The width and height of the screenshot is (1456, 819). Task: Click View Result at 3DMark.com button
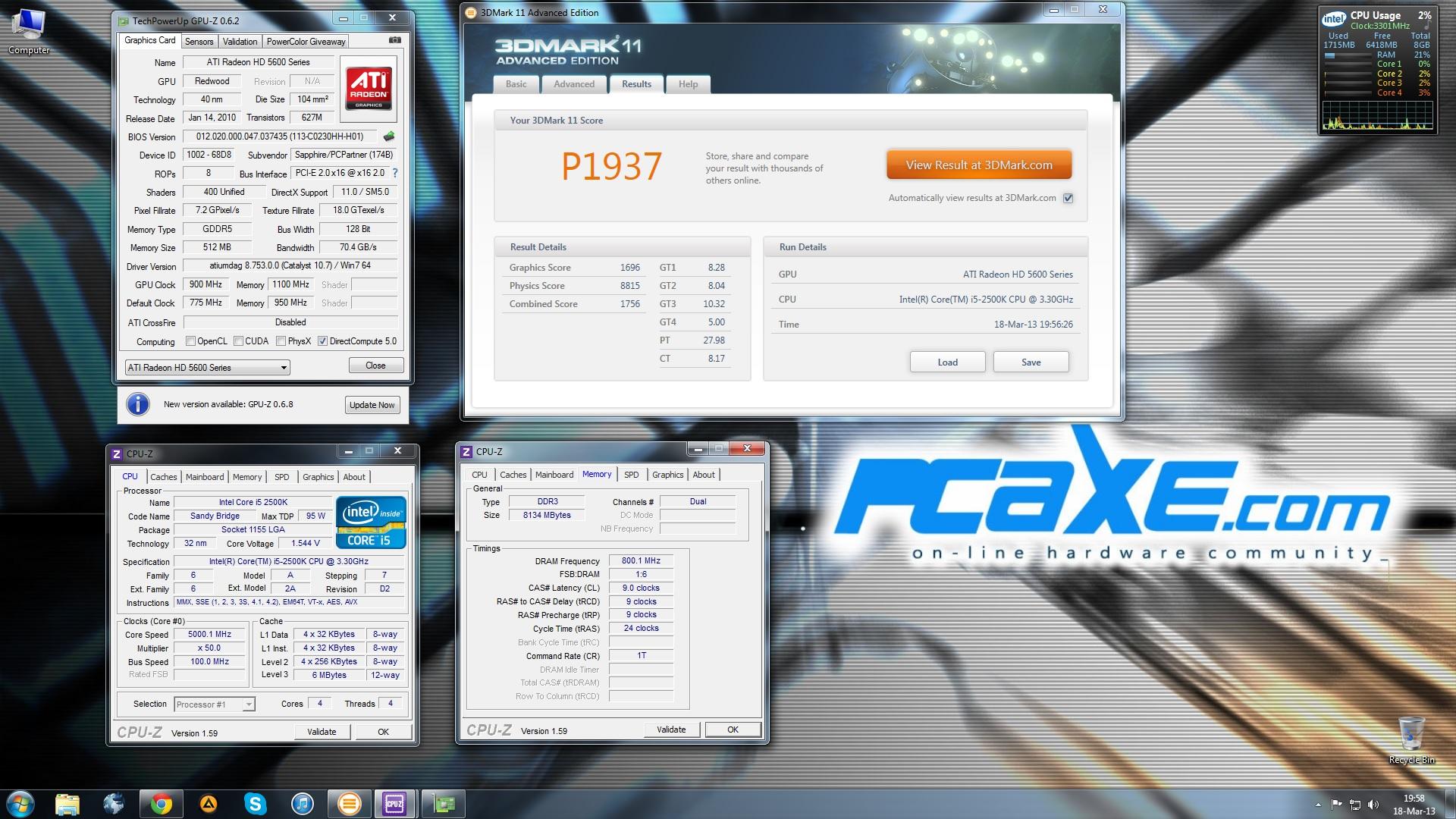979,165
